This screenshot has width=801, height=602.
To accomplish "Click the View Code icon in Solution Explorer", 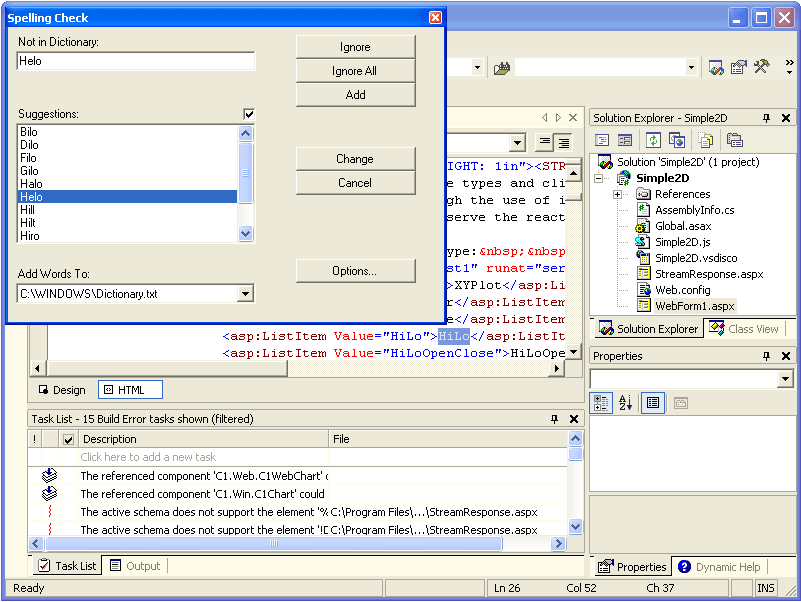I will coord(602,138).
